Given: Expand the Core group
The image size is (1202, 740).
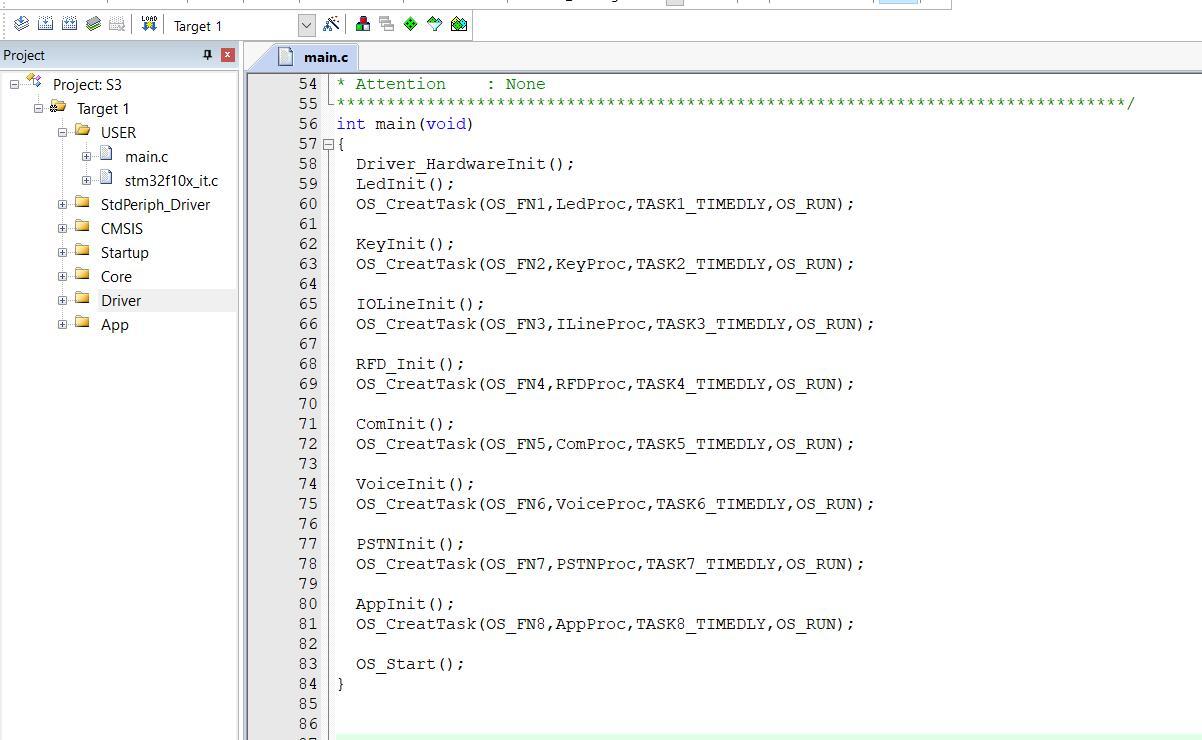Looking at the screenshot, I should (62, 276).
